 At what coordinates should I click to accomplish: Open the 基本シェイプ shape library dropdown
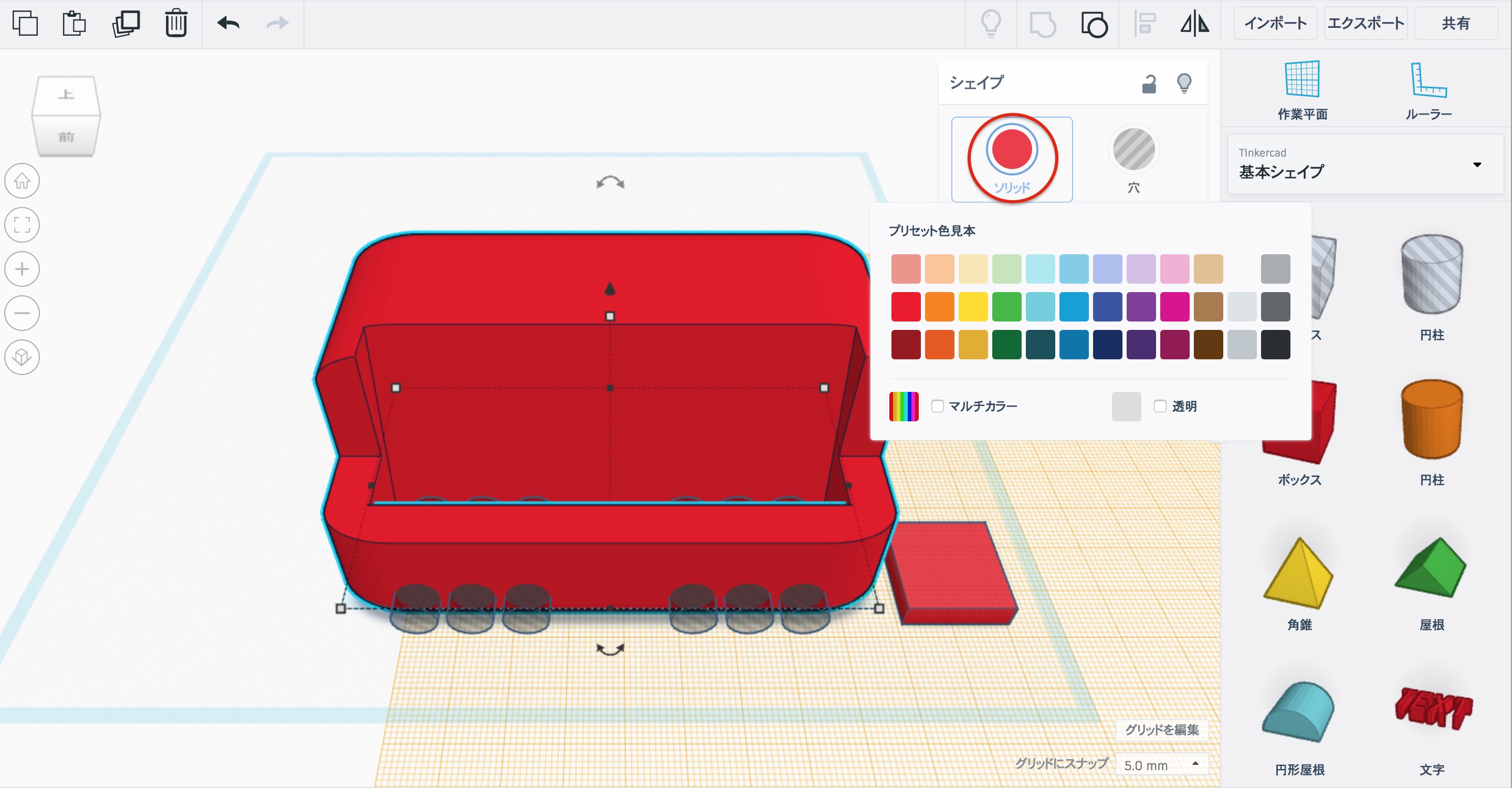(1365, 164)
